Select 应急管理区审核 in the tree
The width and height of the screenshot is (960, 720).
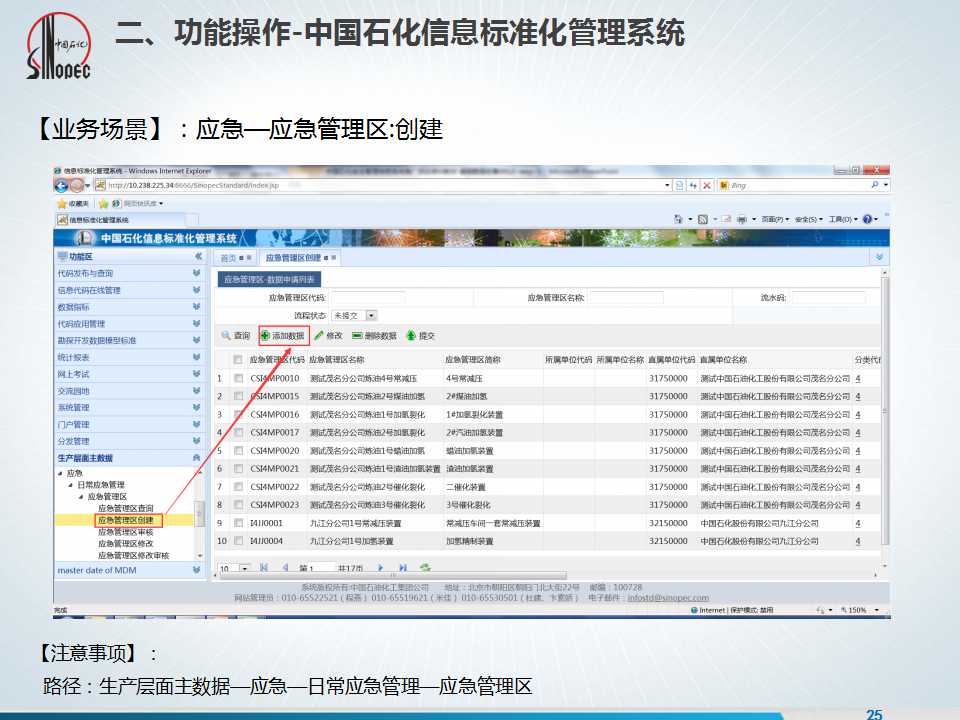pos(126,532)
